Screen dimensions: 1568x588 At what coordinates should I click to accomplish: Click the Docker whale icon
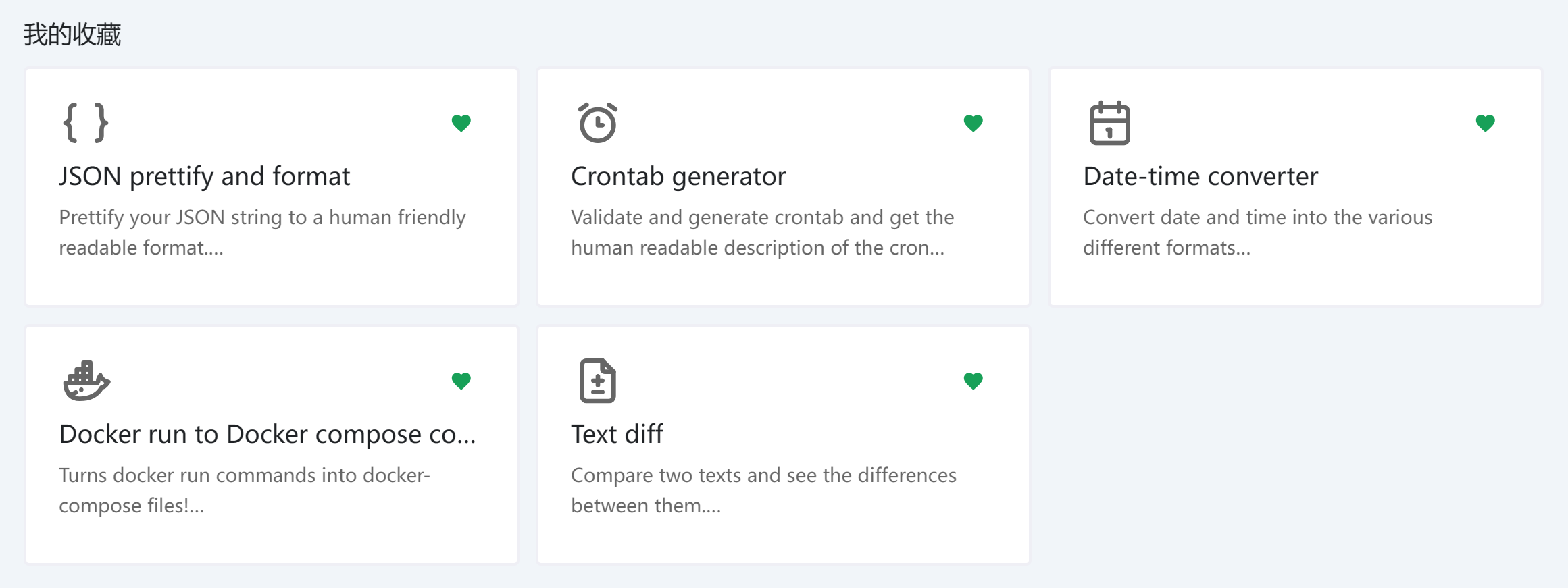tap(86, 381)
